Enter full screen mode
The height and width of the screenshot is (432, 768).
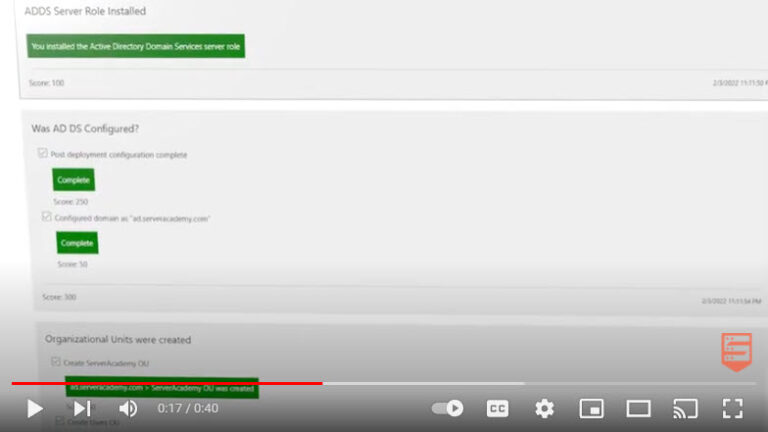click(x=732, y=408)
